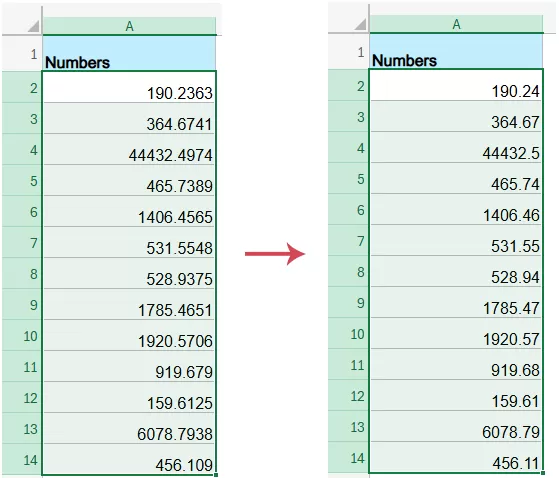Click row 11 header in right sheet
The width and height of the screenshot is (559, 478).
coord(349,364)
